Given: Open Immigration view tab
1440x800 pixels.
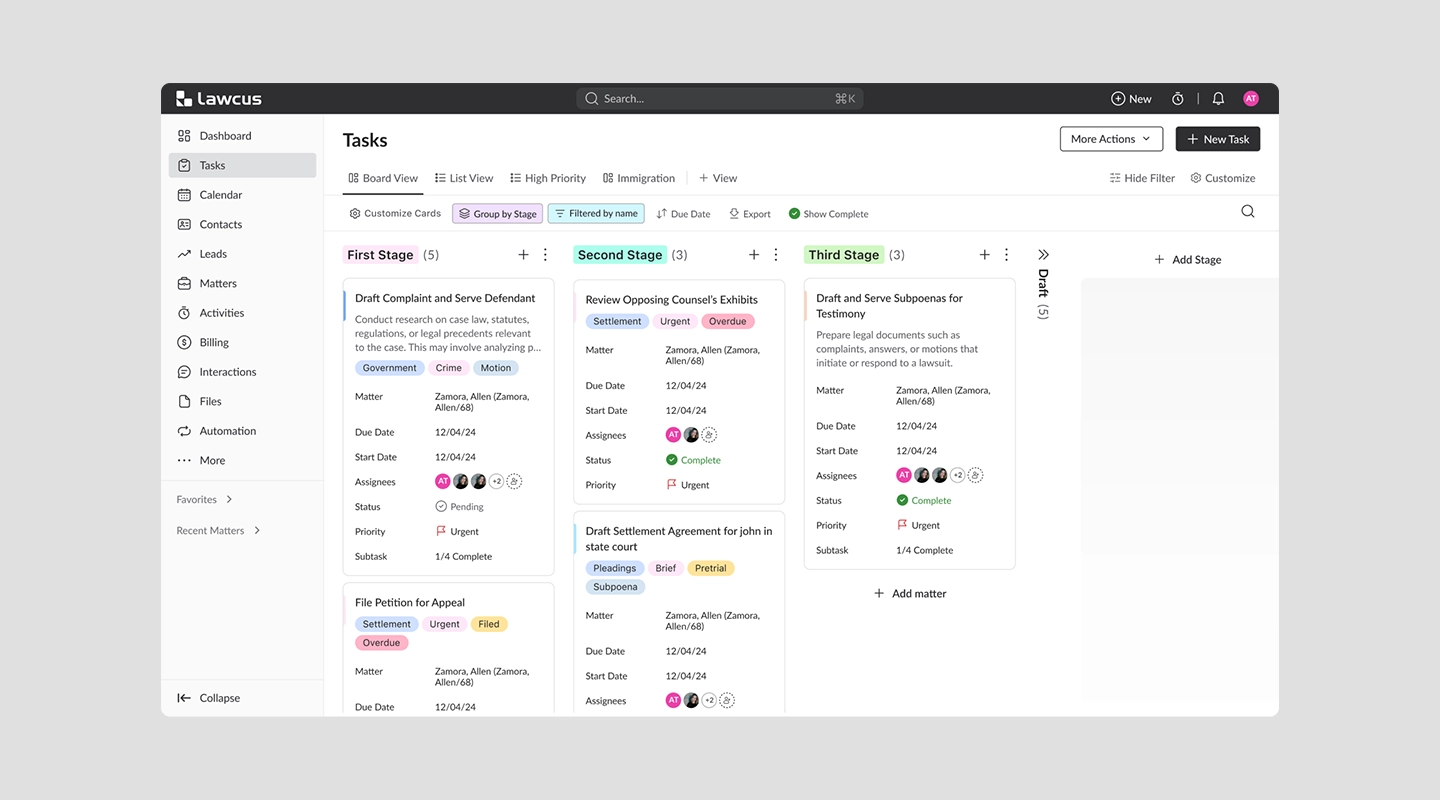Looking at the screenshot, I should click(639, 178).
